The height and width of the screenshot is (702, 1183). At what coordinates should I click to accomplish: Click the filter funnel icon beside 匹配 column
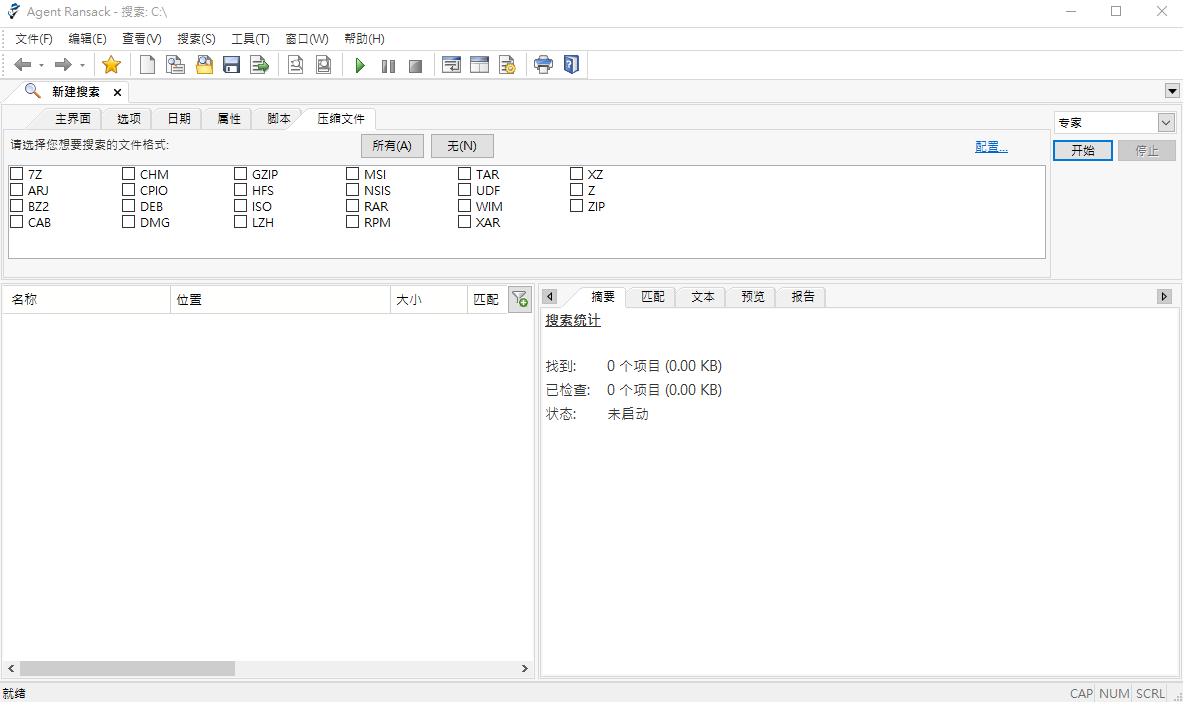(x=519, y=299)
